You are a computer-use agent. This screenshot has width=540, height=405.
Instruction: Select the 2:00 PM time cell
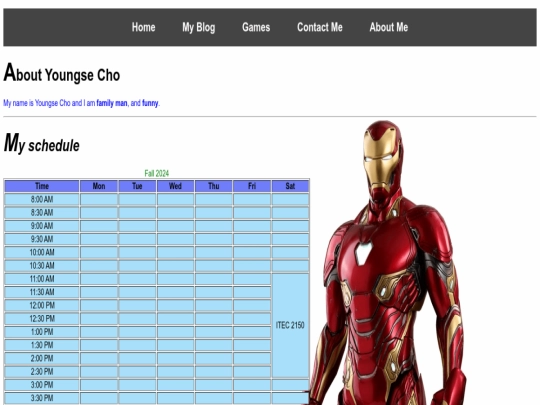(42, 359)
